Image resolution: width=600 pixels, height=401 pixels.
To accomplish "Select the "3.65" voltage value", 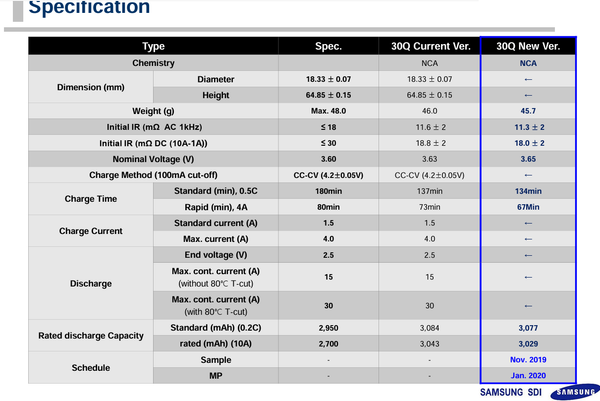I will point(528,159).
